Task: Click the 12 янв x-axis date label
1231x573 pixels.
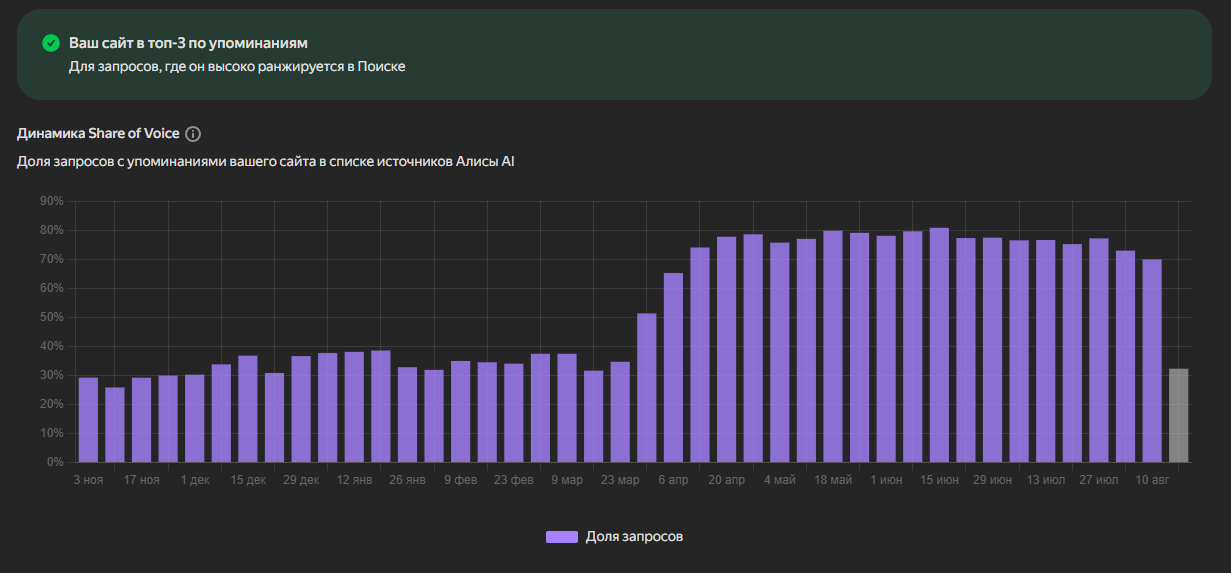Action: coord(354,480)
